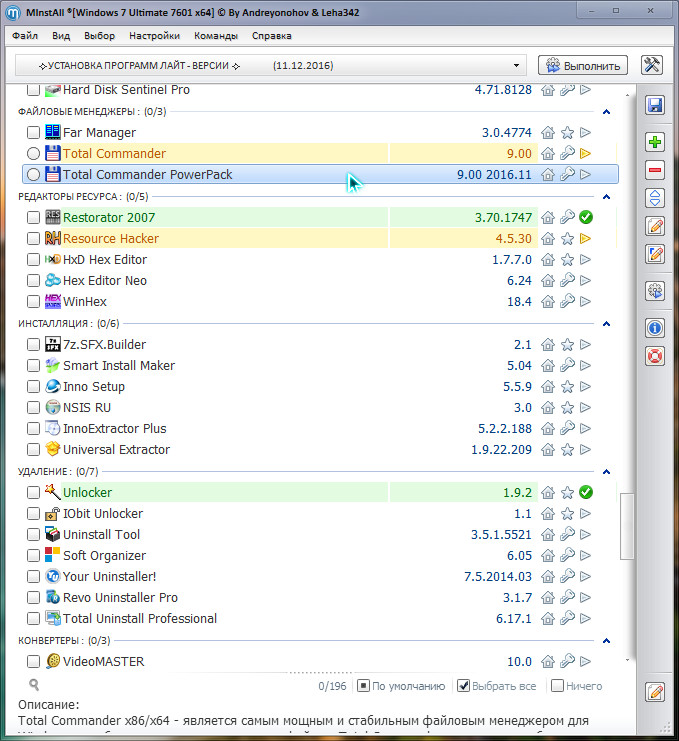Toggle the 'Выбрать все' checkbox
This screenshot has height=741, width=679.
tap(464, 686)
